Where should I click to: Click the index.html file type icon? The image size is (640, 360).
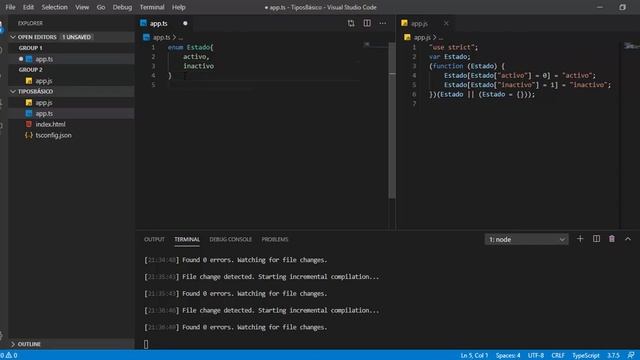29,124
